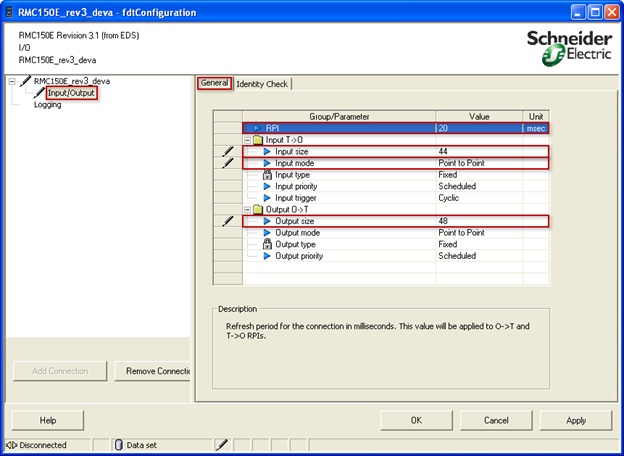Maximize the fdtConfiguration window
This screenshot has height=456, width=624.
[x=595, y=12]
